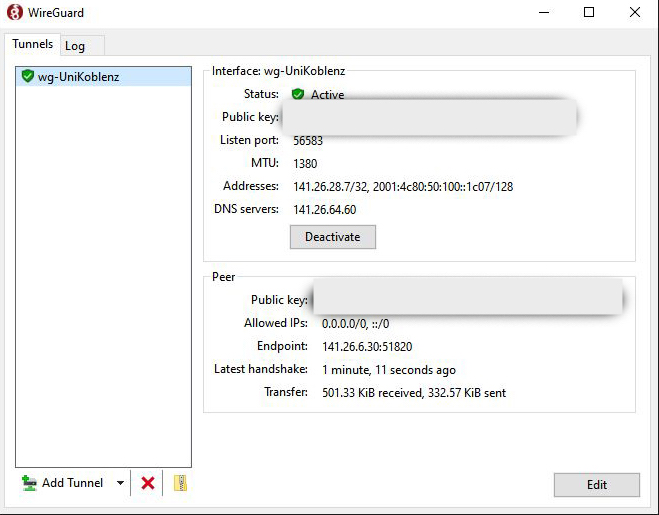
Task: Open the Tunnels tab
Action: 32,44
